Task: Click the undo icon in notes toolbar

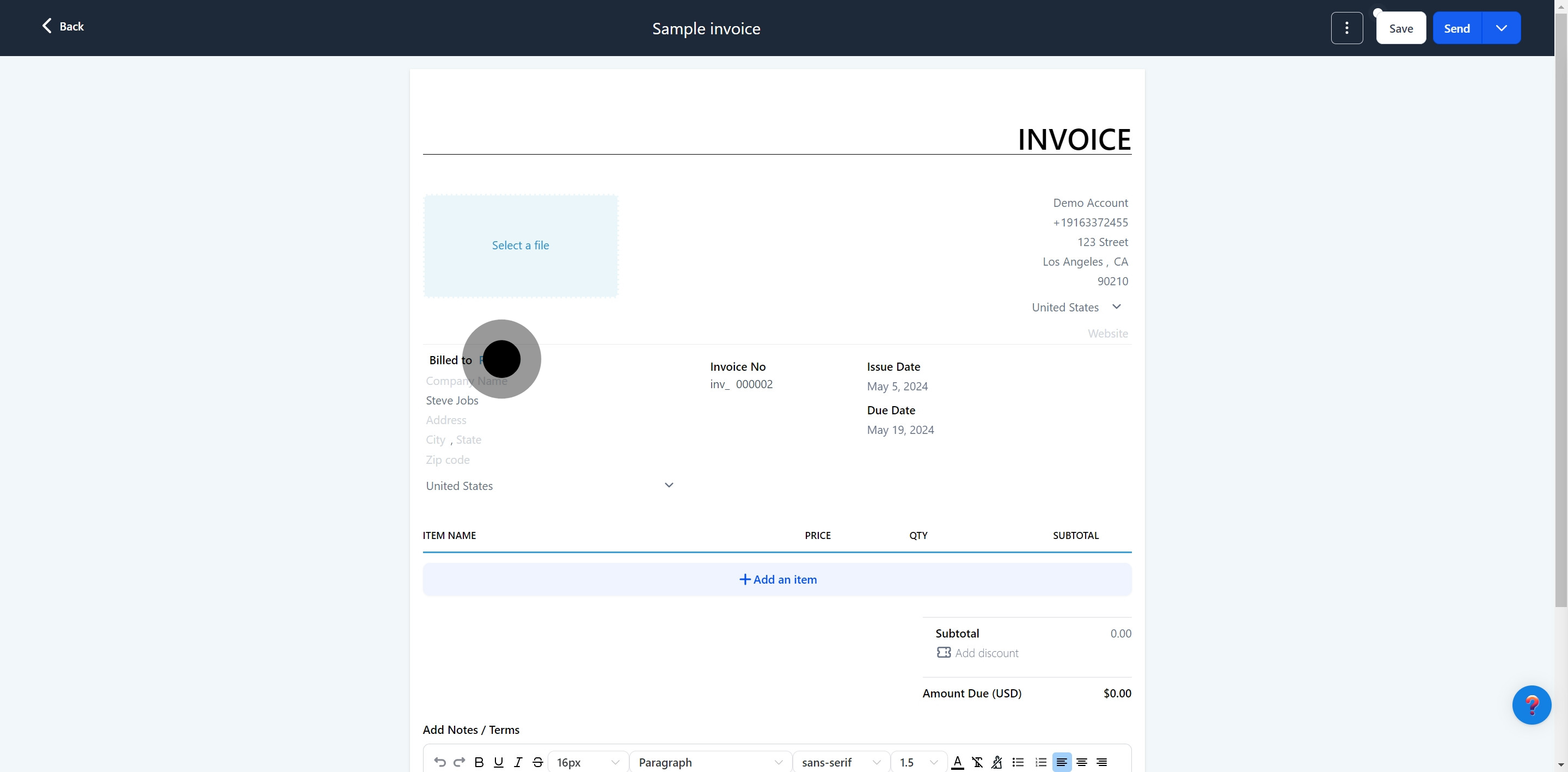Action: tap(439, 762)
